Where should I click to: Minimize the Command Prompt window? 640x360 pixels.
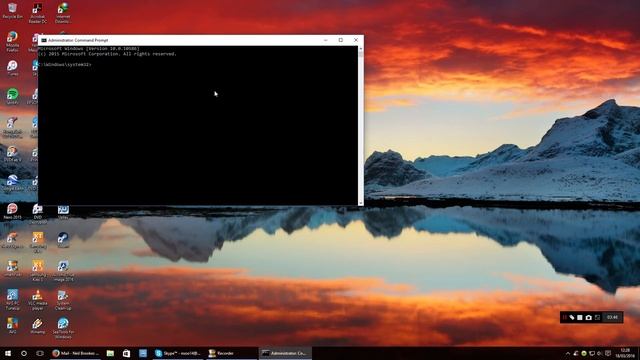(326, 40)
